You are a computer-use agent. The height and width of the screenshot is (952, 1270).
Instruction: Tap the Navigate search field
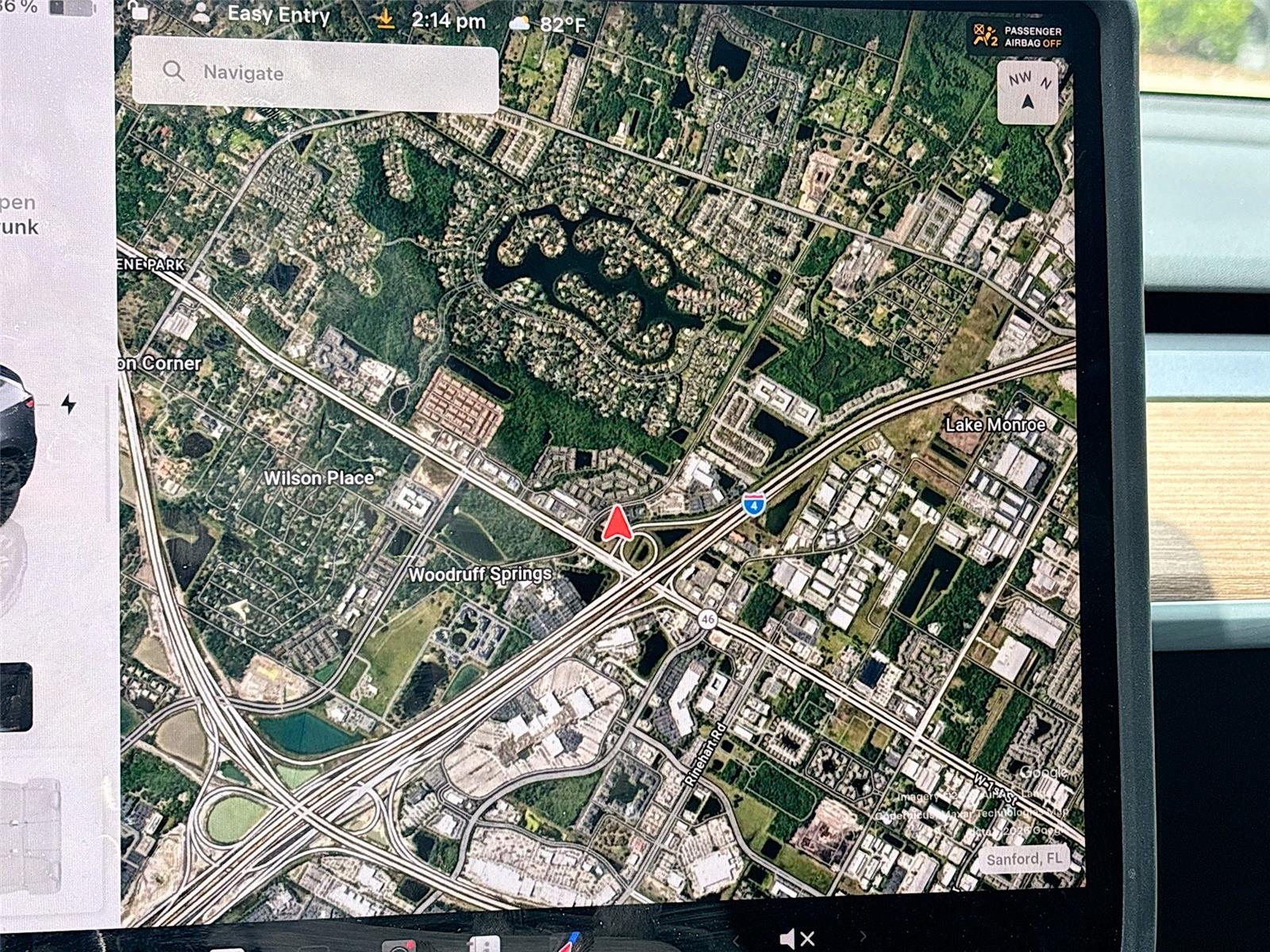[x=317, y=73]
